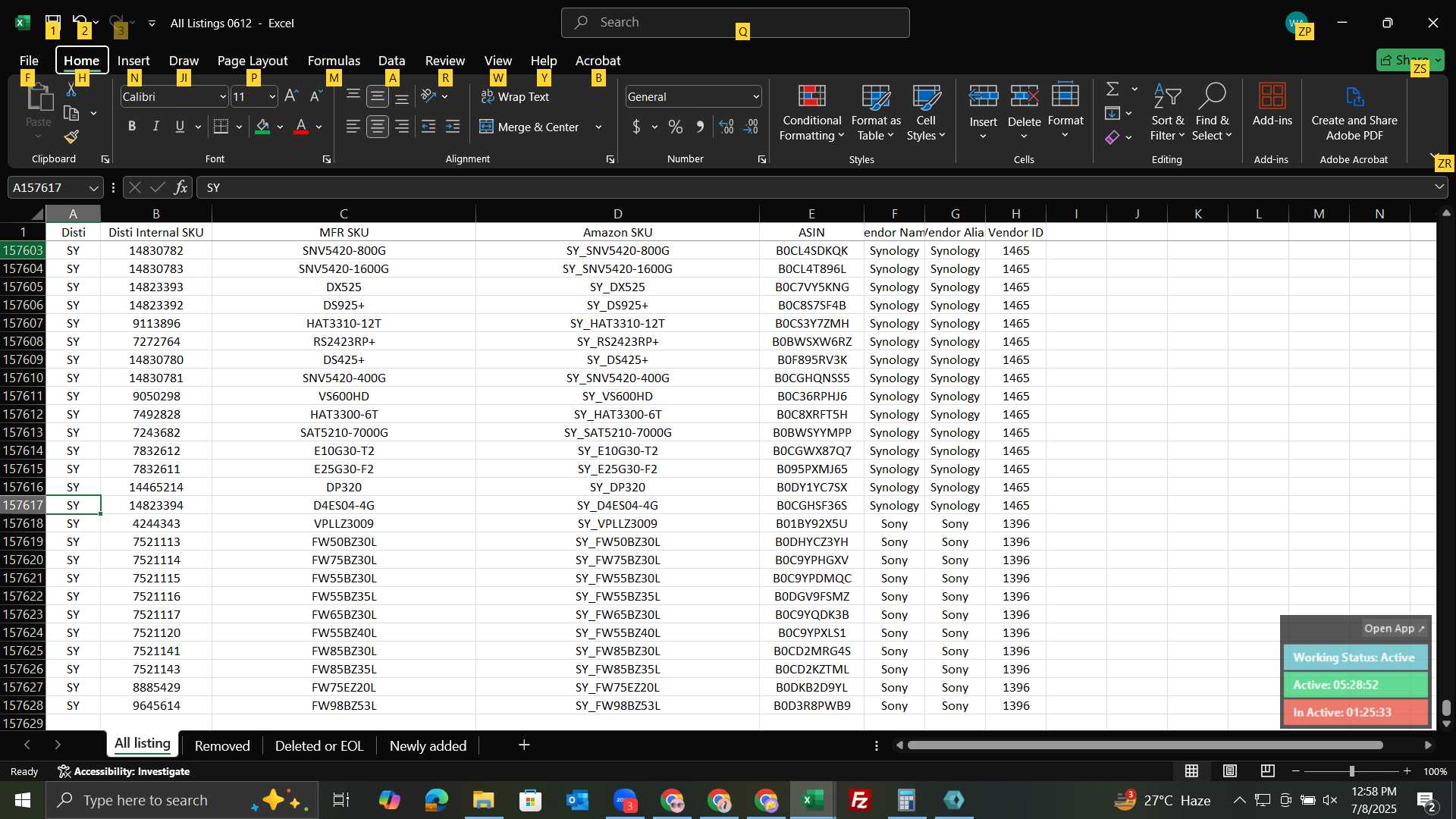
Task: Expand the formula bar
Action: click(1439, 187)
